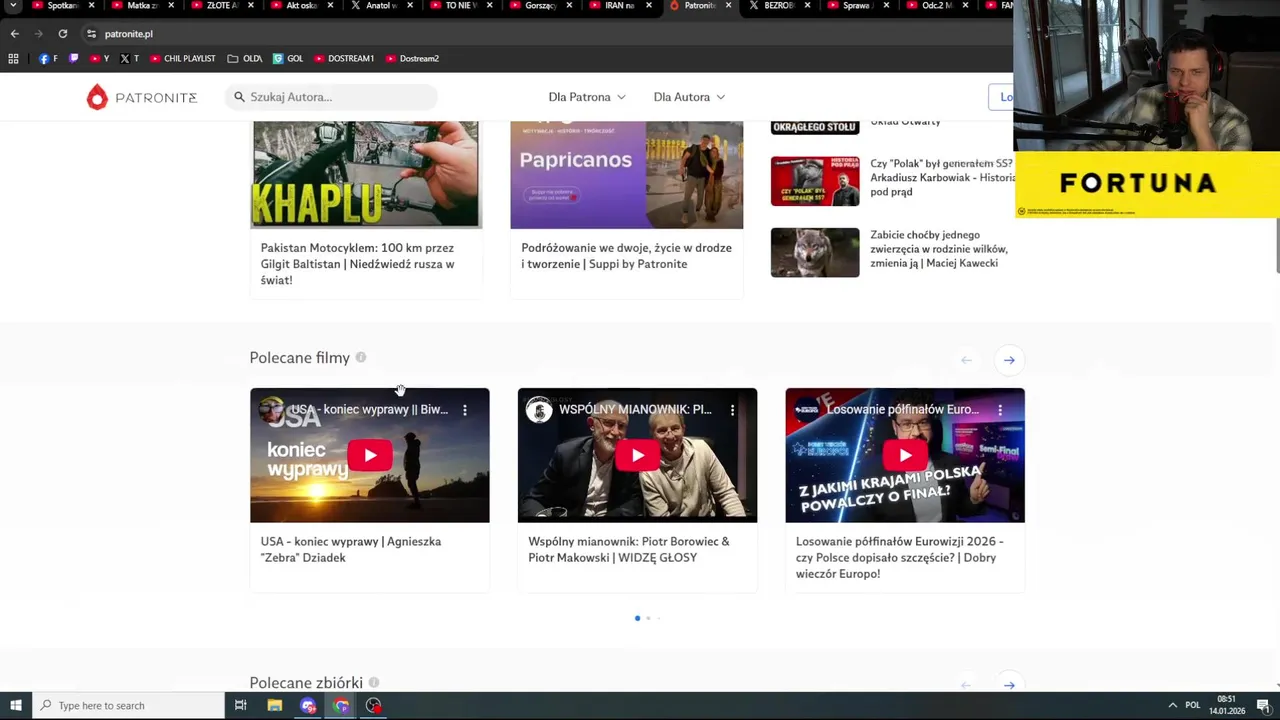1280x720 pixels.
Task: Click next arrow for Polecane zbiórki
Action: coord(1009,685)
